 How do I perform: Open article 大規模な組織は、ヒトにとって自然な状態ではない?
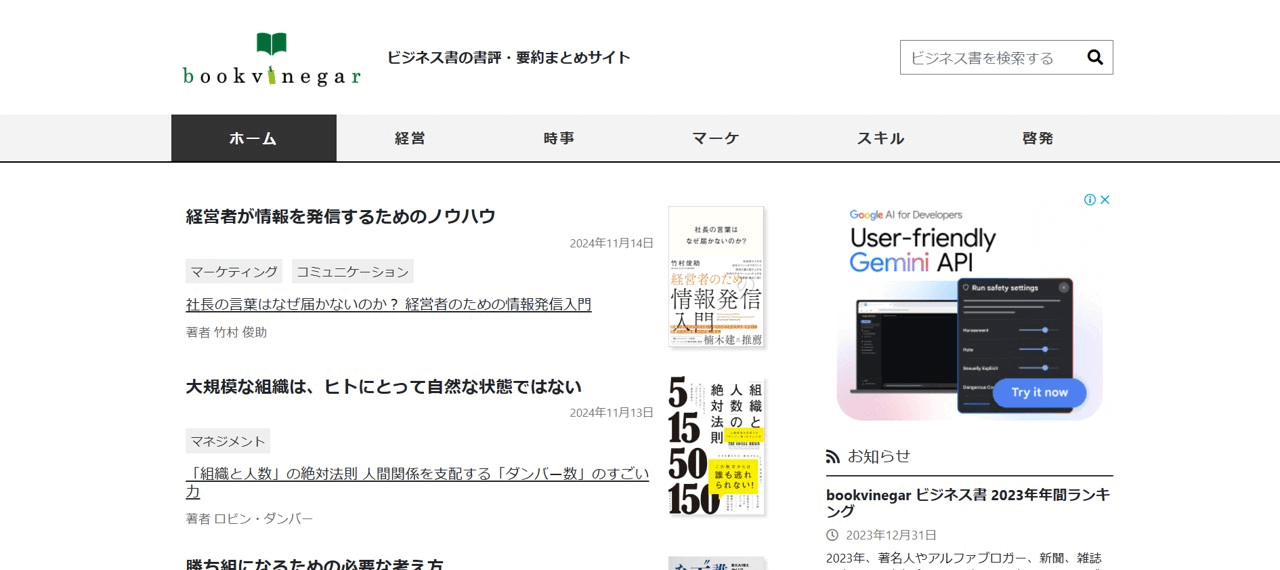point(384,386)
